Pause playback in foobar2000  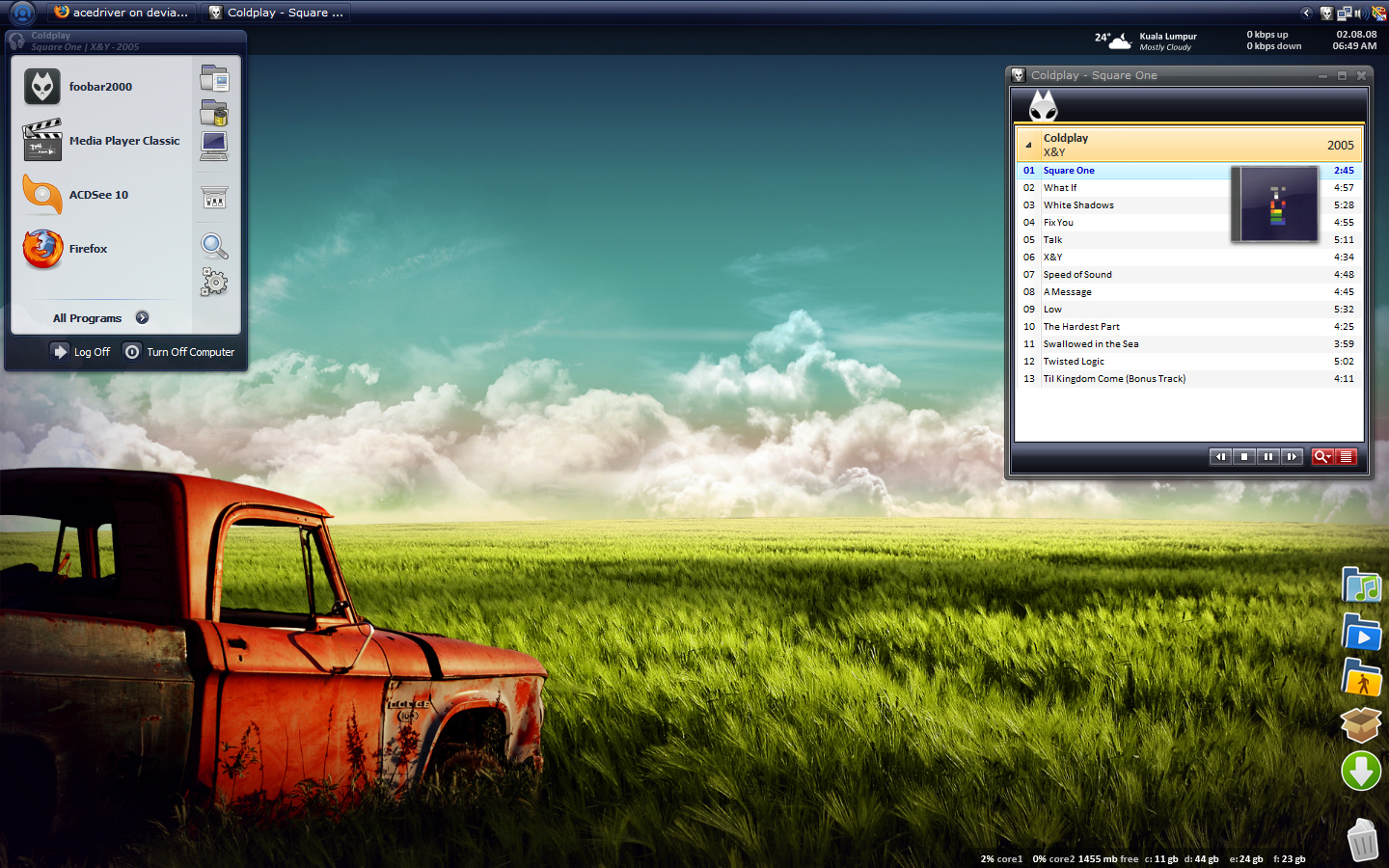[x=1268, y=456]
